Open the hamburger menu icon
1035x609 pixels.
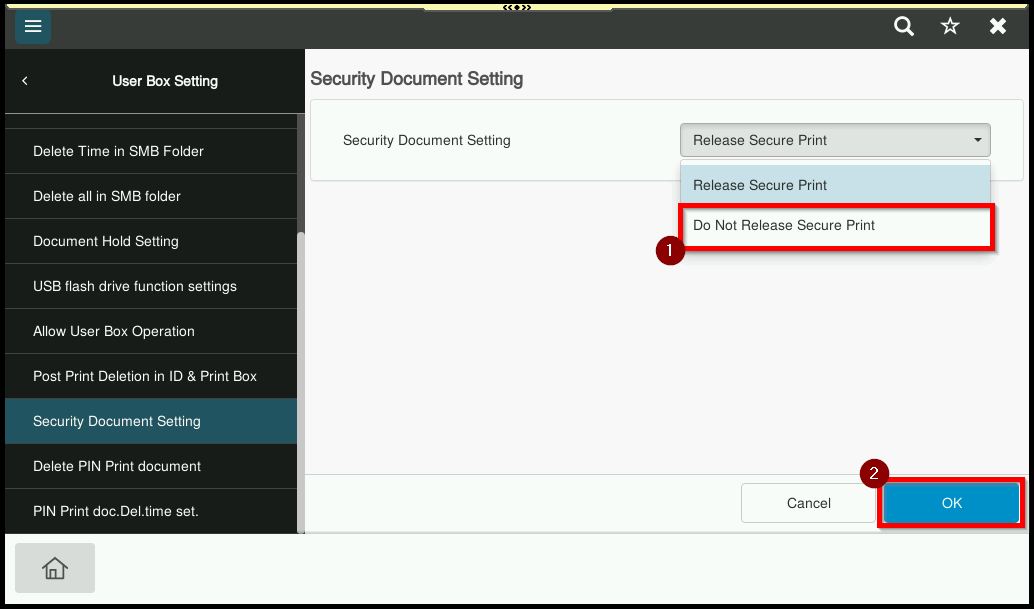(33, 26)
